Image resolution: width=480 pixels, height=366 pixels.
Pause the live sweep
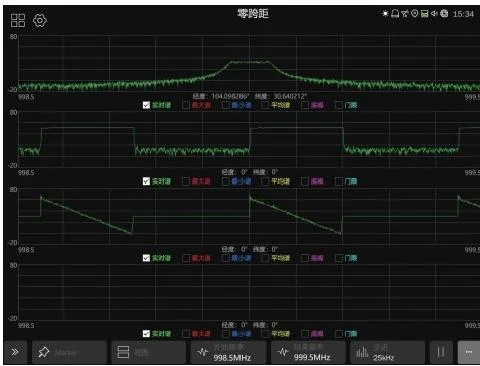pyautogui.click(x=441, y=352)
